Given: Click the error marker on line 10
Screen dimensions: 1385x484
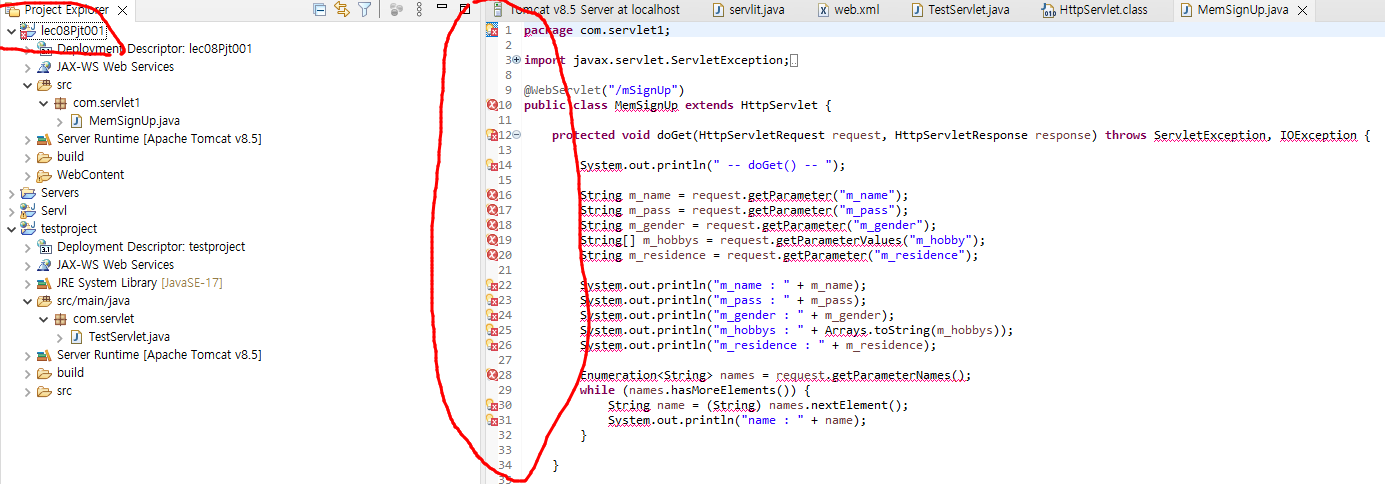Looking at the screenshot, I should click(x=491, y=105).
